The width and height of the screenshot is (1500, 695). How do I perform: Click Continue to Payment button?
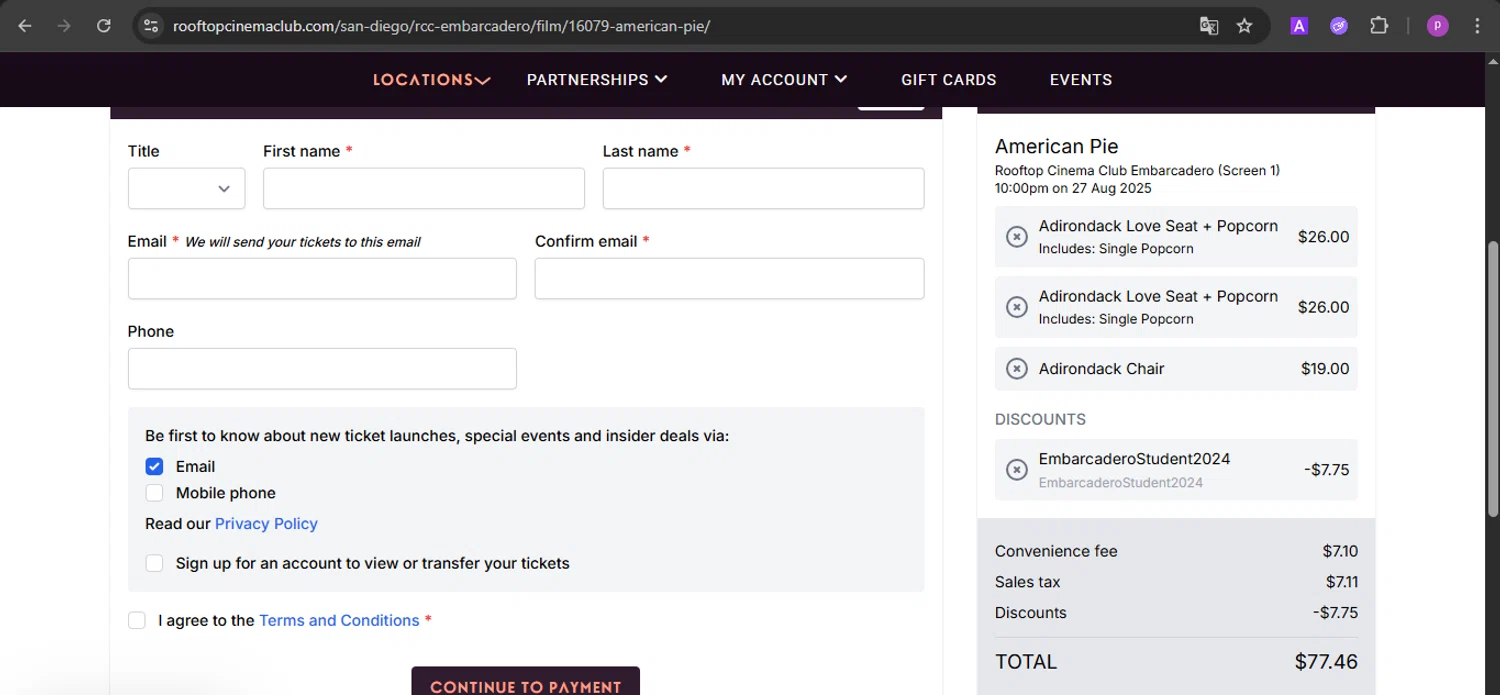point(526,682)
